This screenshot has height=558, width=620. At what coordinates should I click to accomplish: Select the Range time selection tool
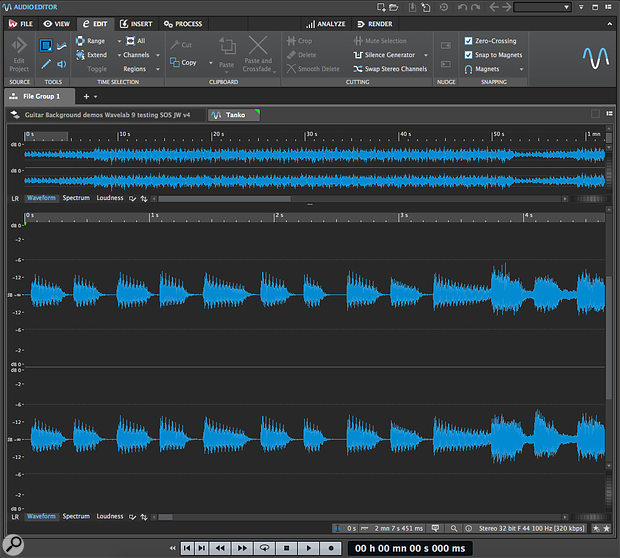coord(90,41)
